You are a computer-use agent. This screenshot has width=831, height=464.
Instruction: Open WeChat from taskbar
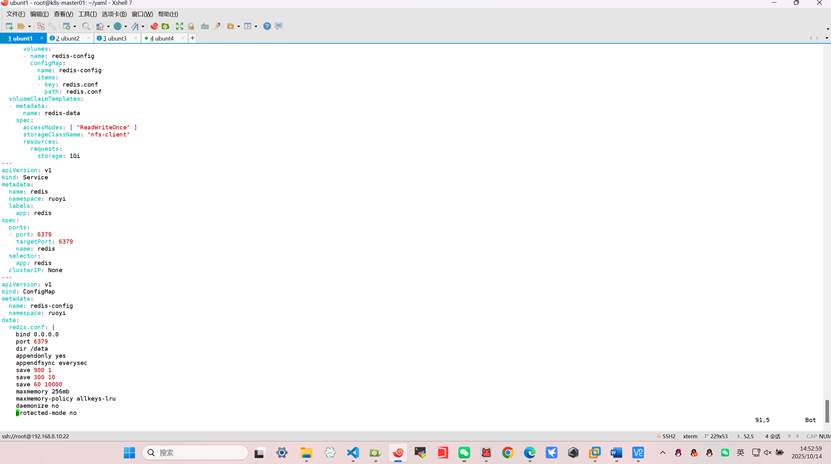(x=464, y=452)
